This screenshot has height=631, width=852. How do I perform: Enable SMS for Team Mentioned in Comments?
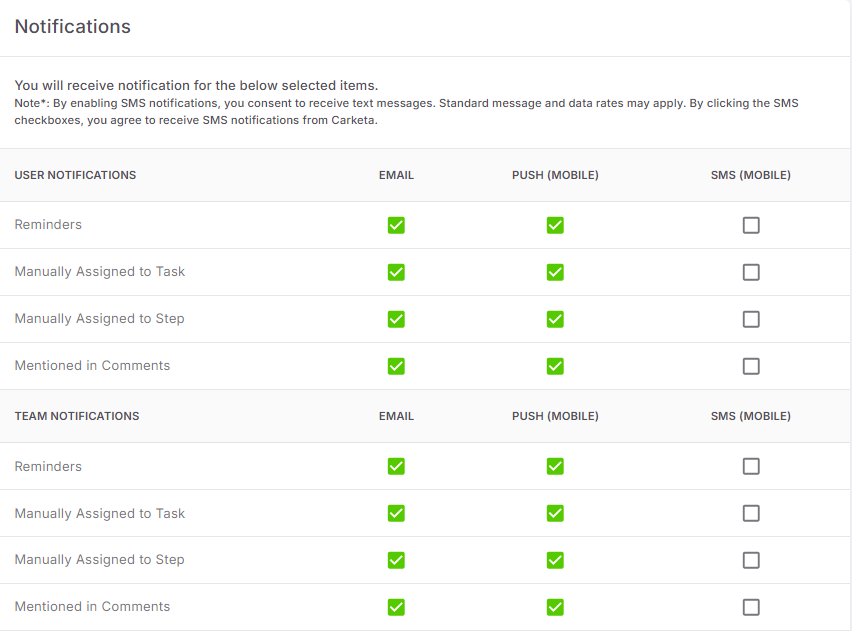coord(751,607)
